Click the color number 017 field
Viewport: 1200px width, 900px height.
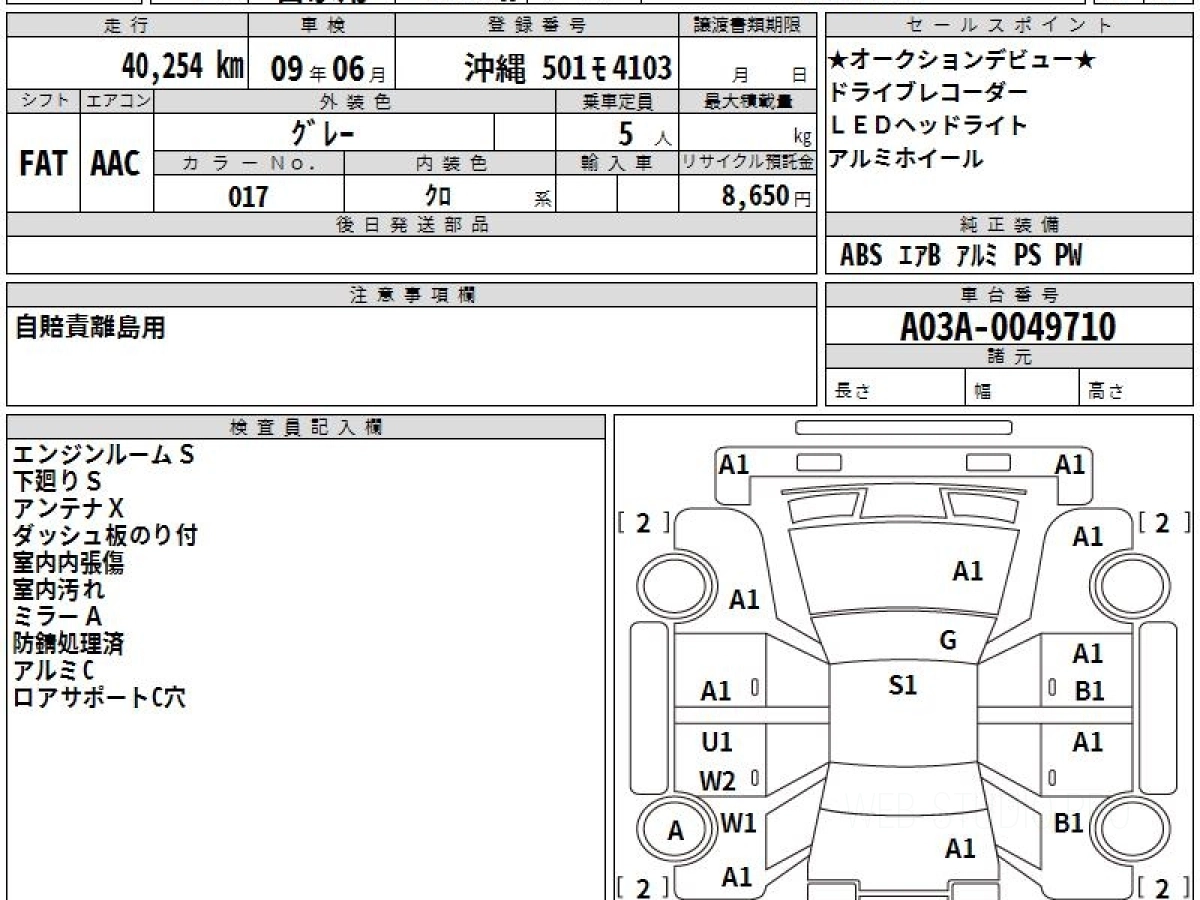[249, 196]
